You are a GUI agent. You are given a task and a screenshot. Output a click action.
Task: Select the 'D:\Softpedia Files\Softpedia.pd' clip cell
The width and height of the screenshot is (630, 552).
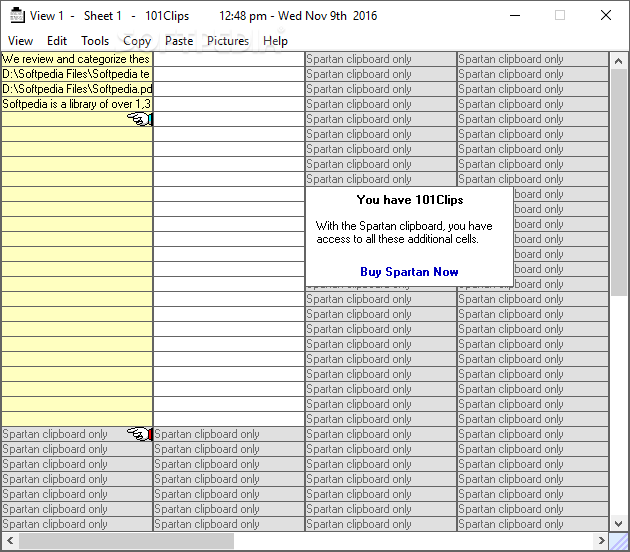point(77,89)
